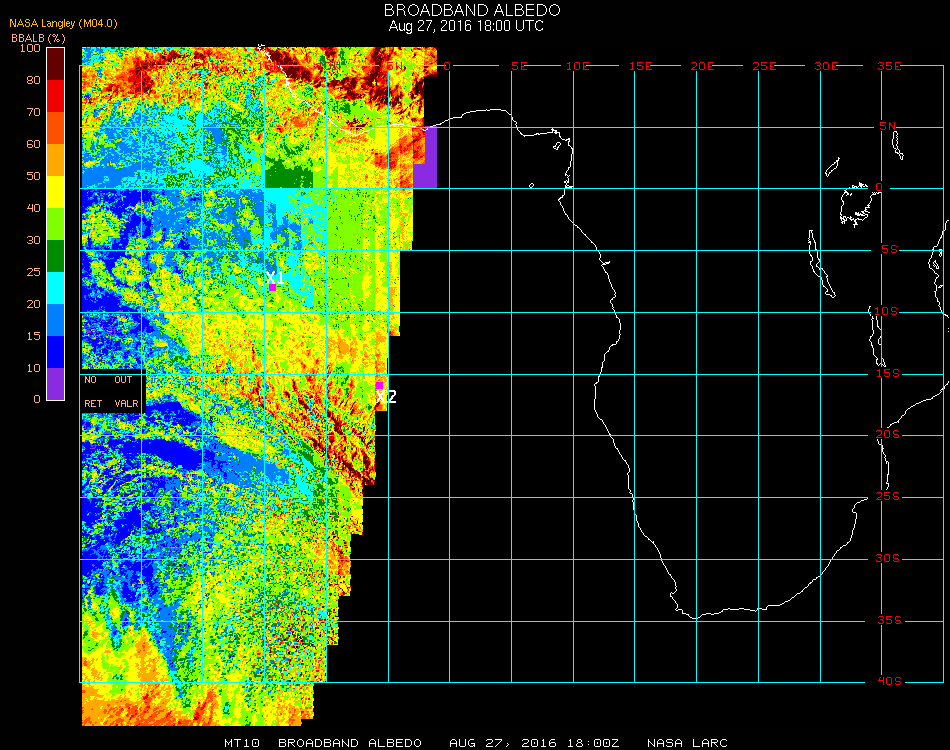950x750 pixels.
Task: Click the magenta X1 marker on the map
Action: (272, 287)
